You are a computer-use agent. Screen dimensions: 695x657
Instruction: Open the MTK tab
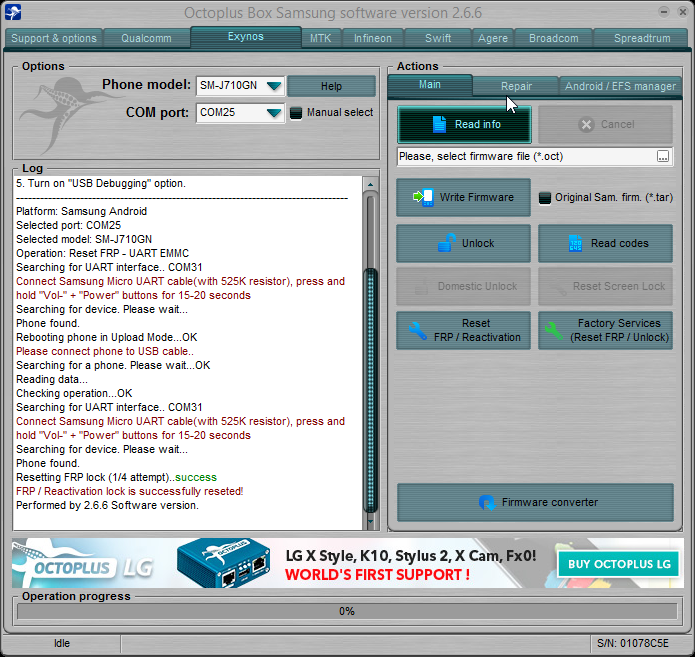click(x=320, y=38)
